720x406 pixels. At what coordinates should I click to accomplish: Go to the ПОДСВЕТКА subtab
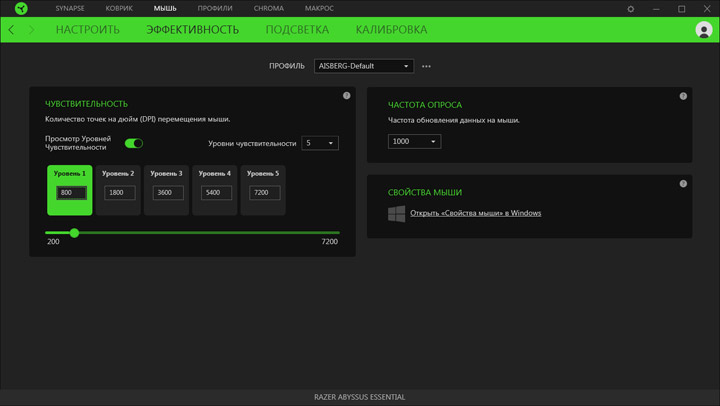pos(297,30)
